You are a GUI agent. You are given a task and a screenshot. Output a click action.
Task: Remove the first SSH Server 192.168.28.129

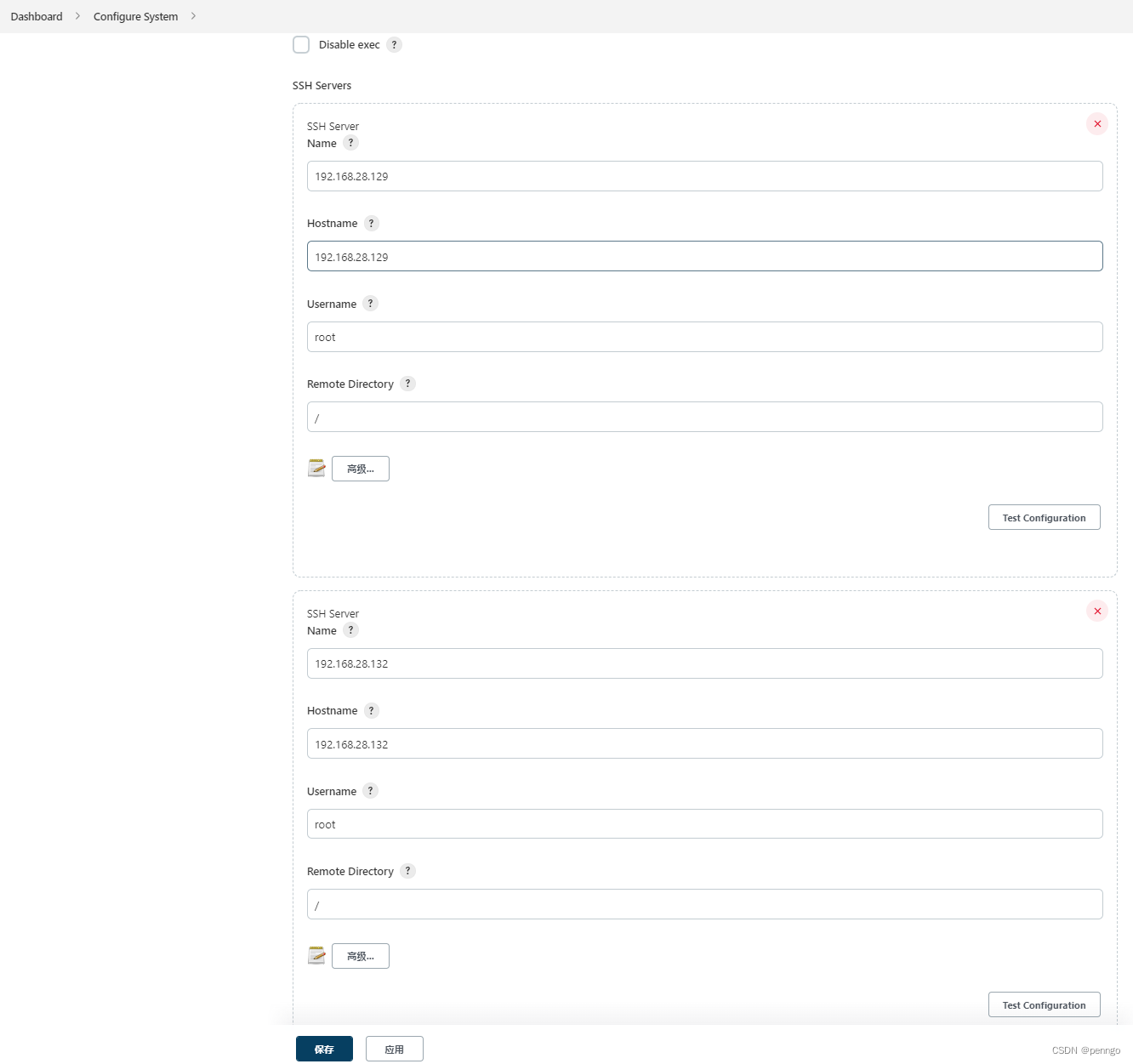(1097, 123)
